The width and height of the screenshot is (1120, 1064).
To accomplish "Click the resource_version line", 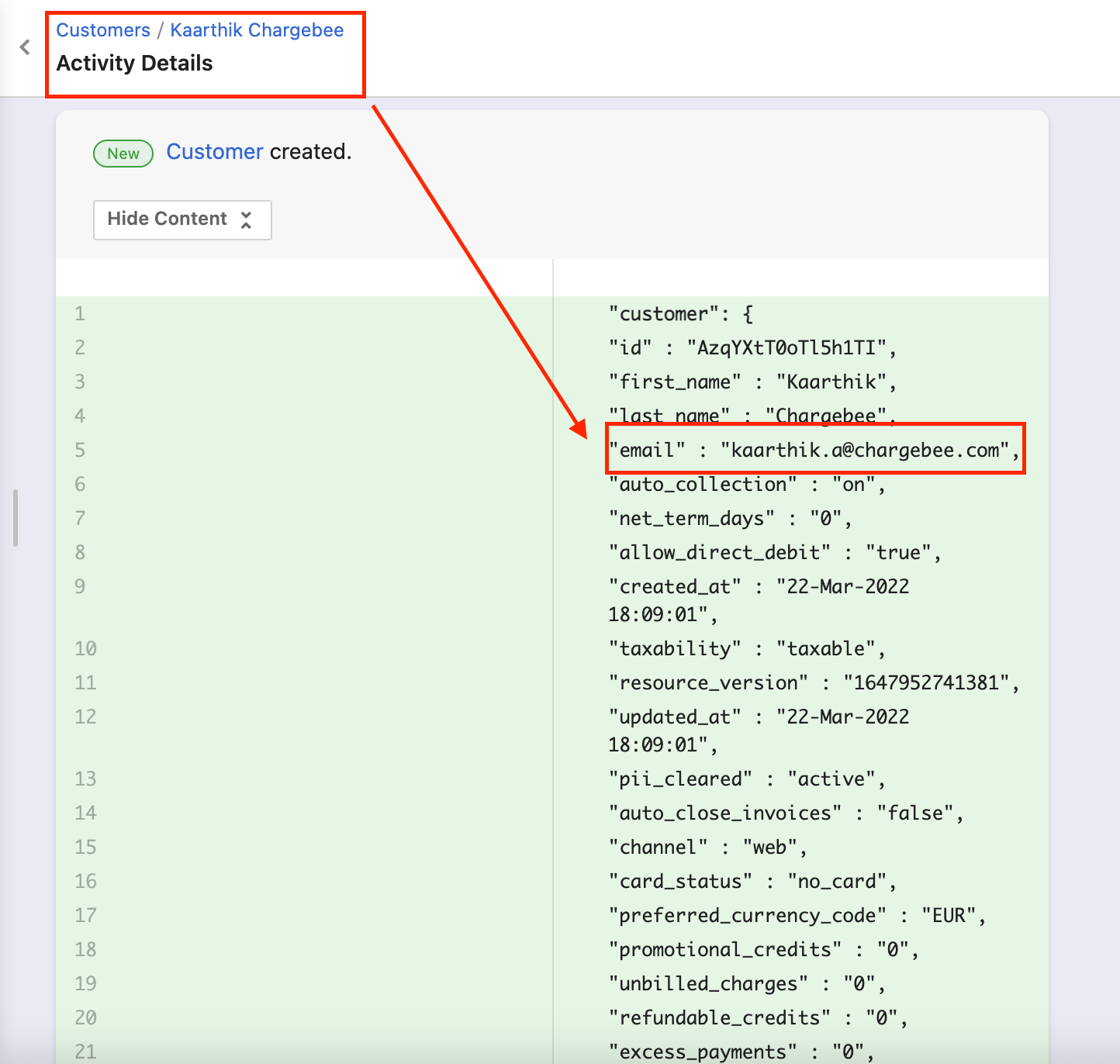I will [812, 682].
